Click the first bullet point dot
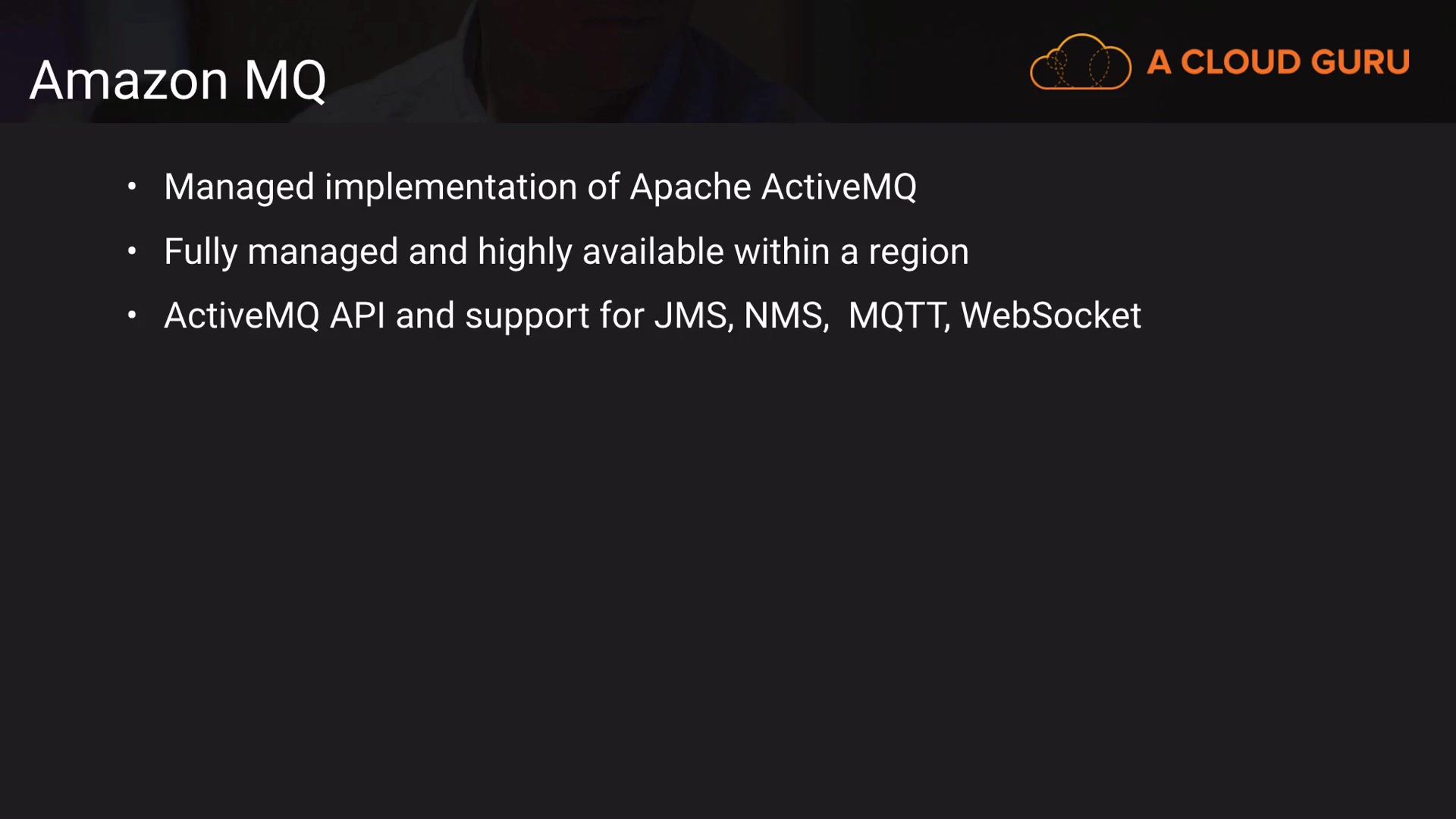Screen dimensions: 1456x819 (x=132, y=186)
